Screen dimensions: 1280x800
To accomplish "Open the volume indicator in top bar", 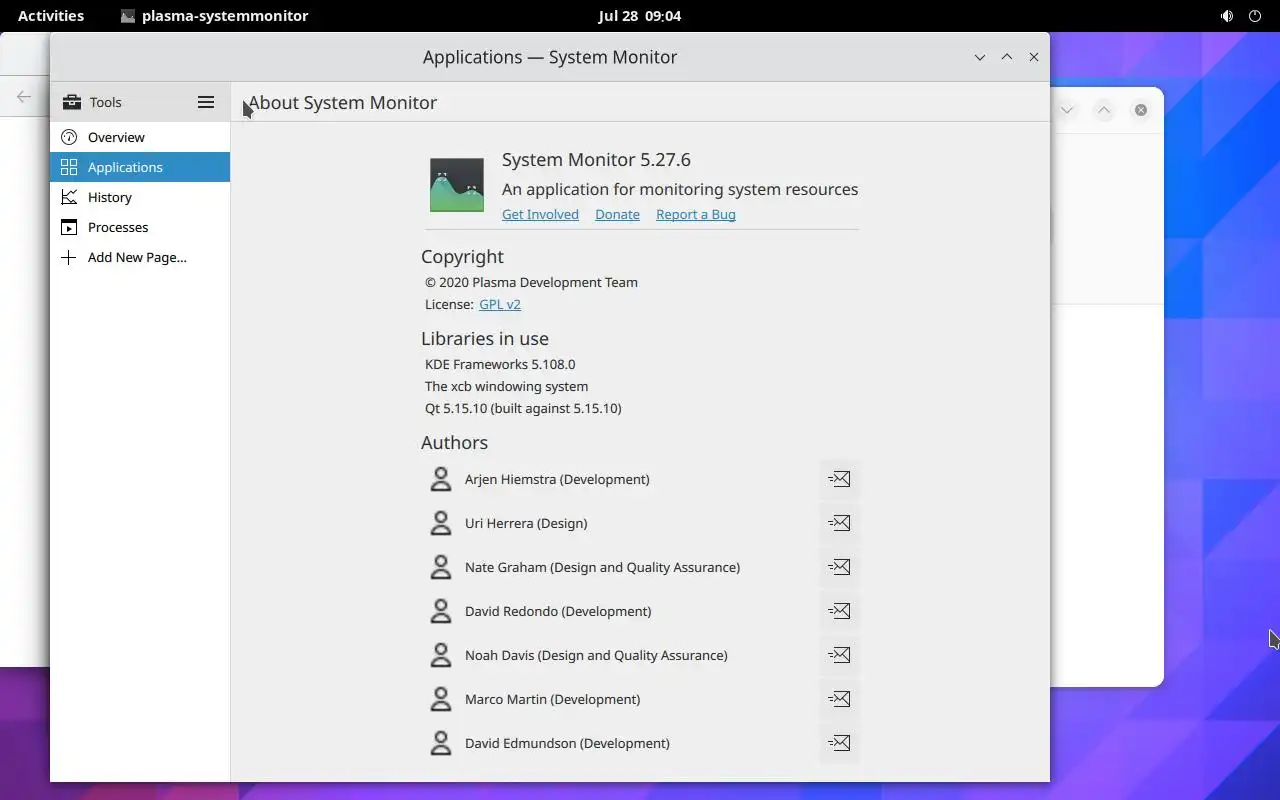I will [1227, 16].
